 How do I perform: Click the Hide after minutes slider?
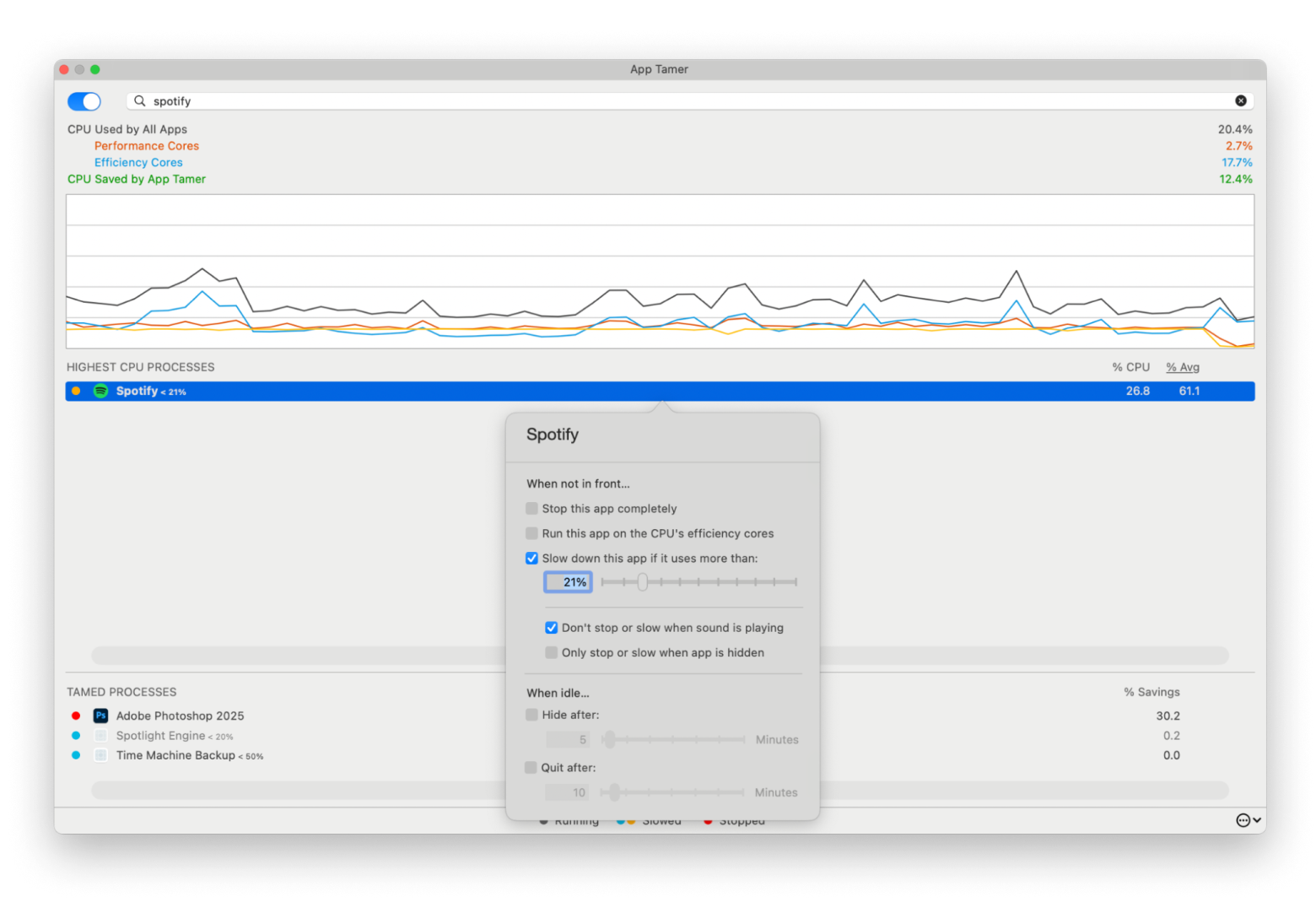673,740
